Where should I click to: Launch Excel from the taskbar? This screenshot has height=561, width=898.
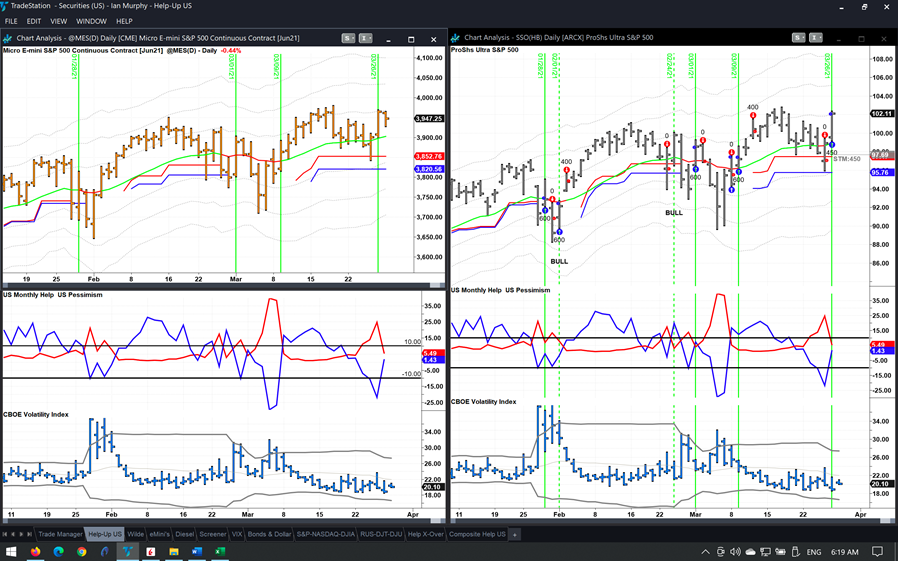point(219,551)
